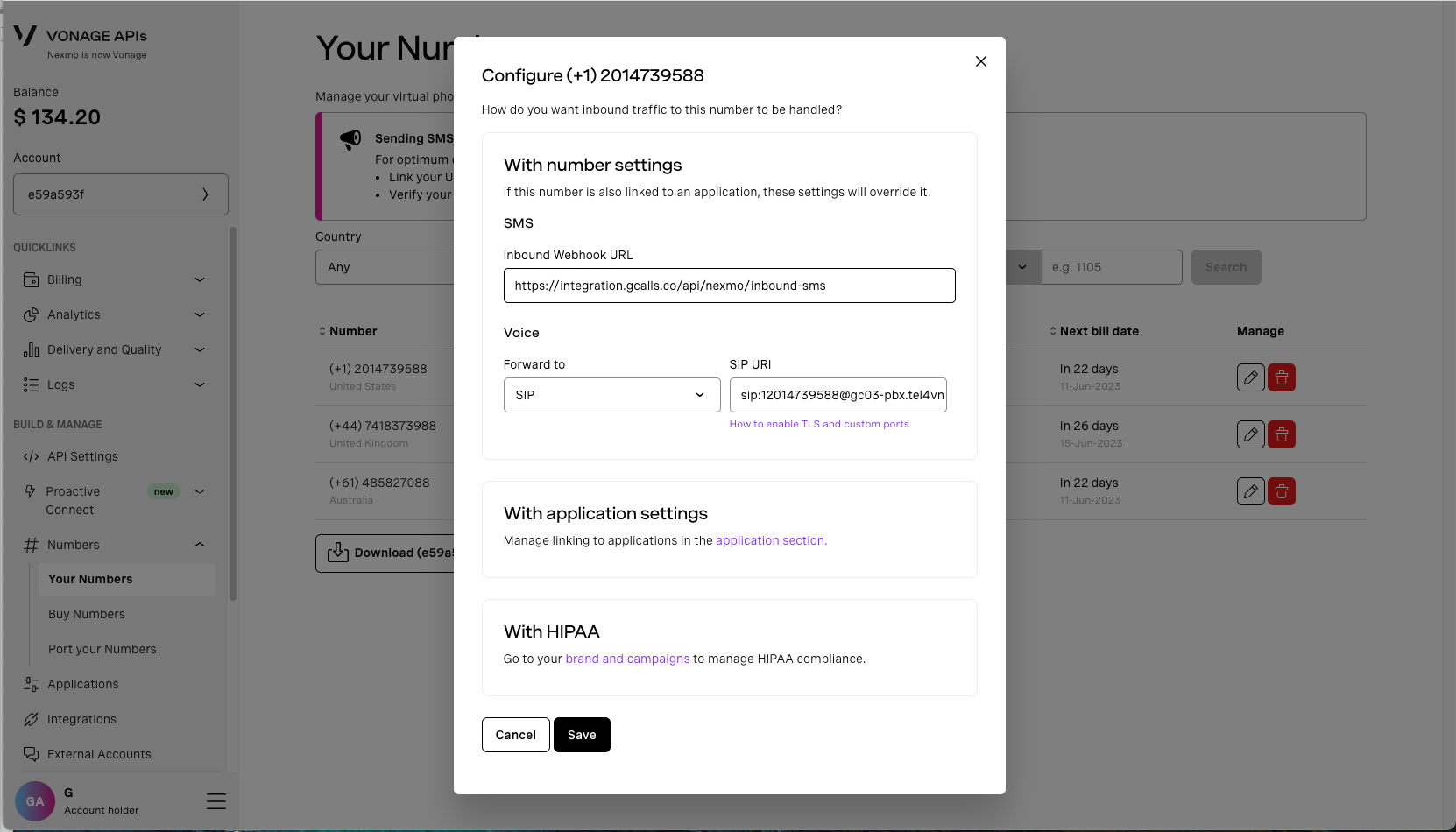1456x832 pixels.
Task: Click the Vonage logo
Action: tap(25, 36)
